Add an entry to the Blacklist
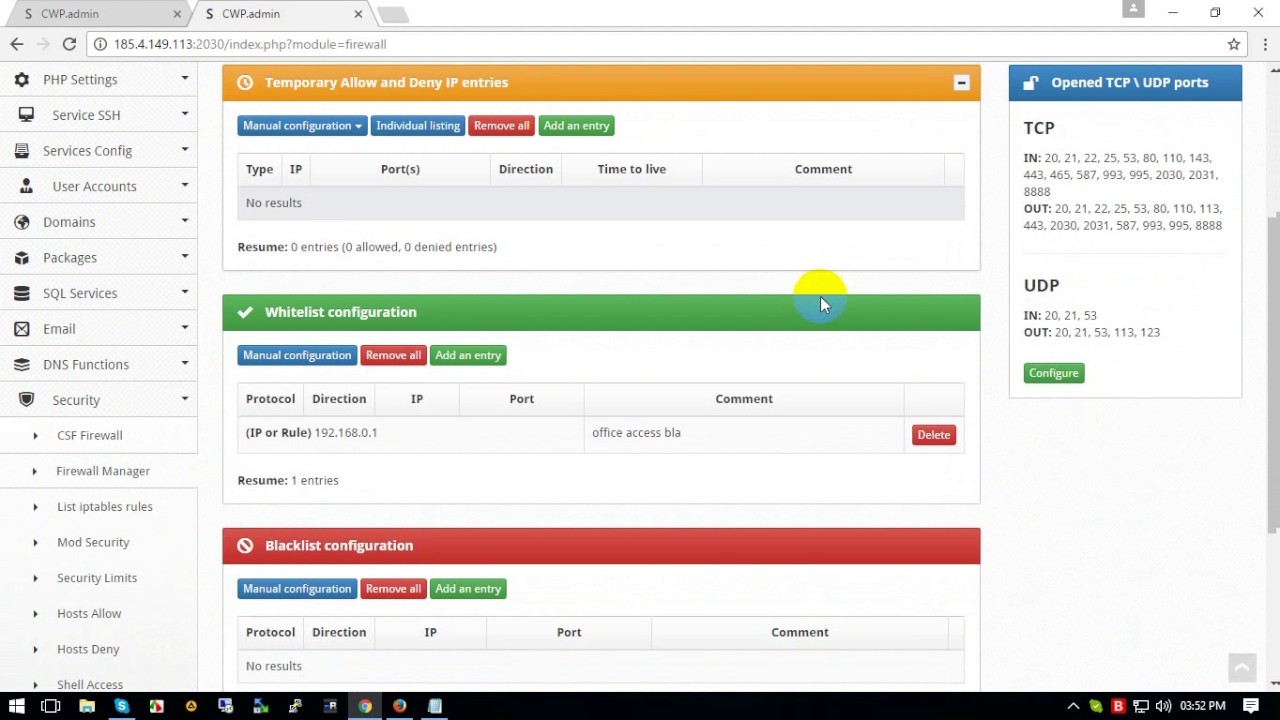The height and width of the screenshot is (720, 1280). click(468, 589)
